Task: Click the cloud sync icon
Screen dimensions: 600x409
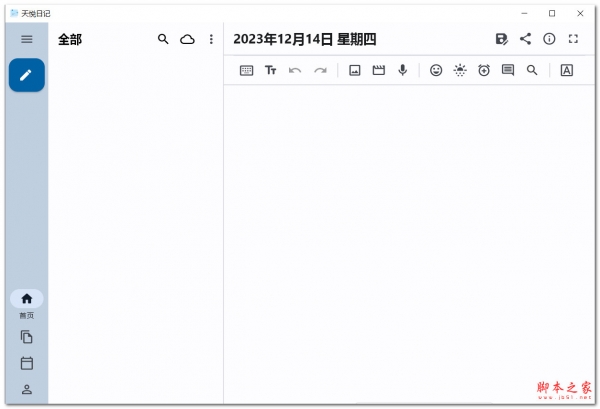Action: [187, 39]
